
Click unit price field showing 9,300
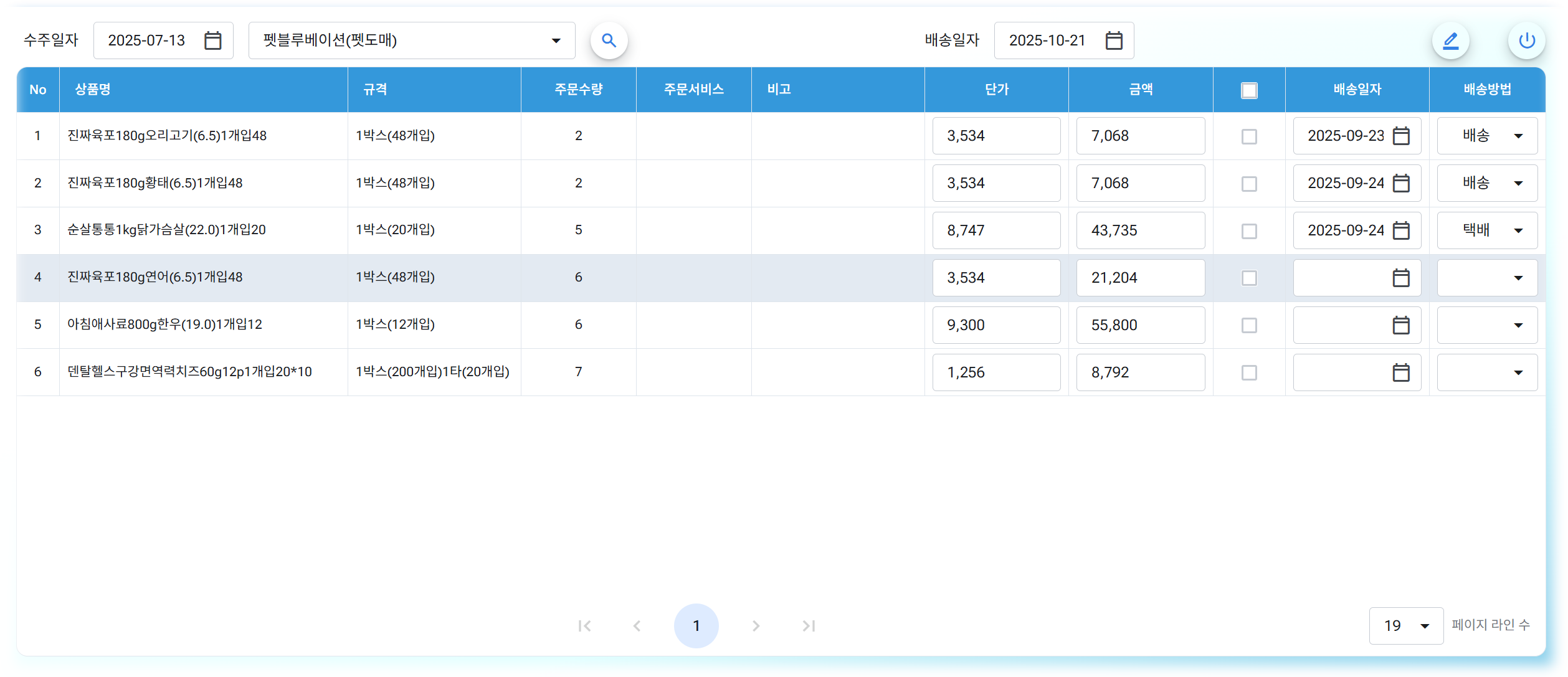pyautogui.click(x=995, y=325)
